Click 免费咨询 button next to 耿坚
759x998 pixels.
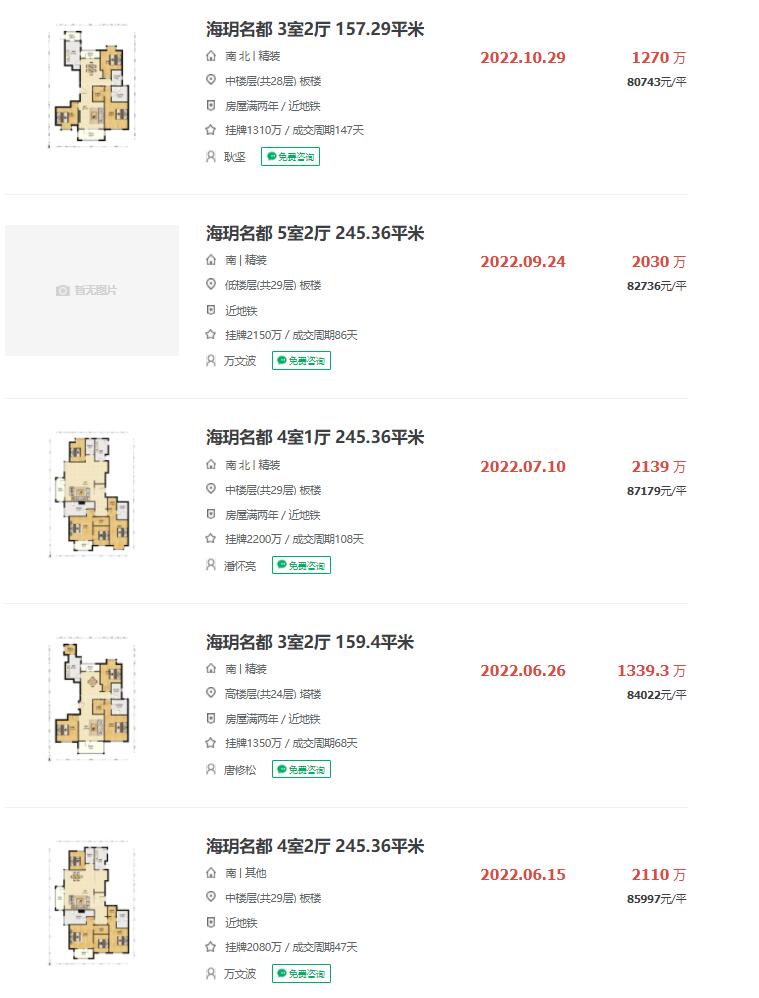click(290, 157)
